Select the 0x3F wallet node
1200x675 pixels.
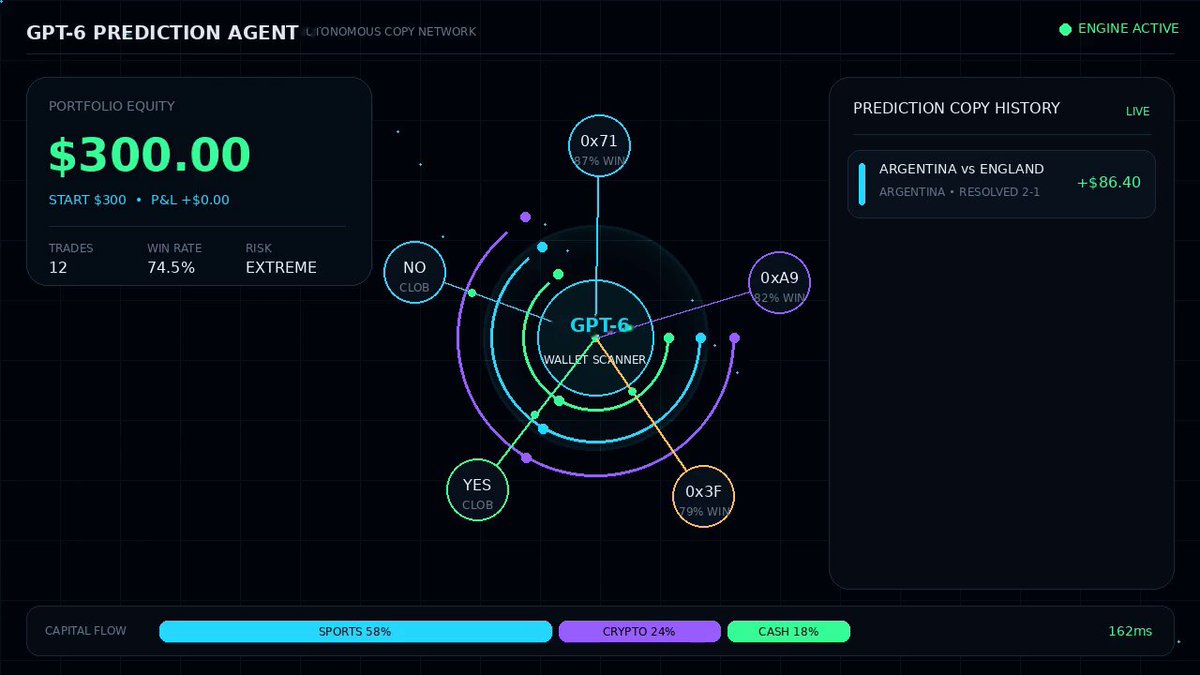704,496
